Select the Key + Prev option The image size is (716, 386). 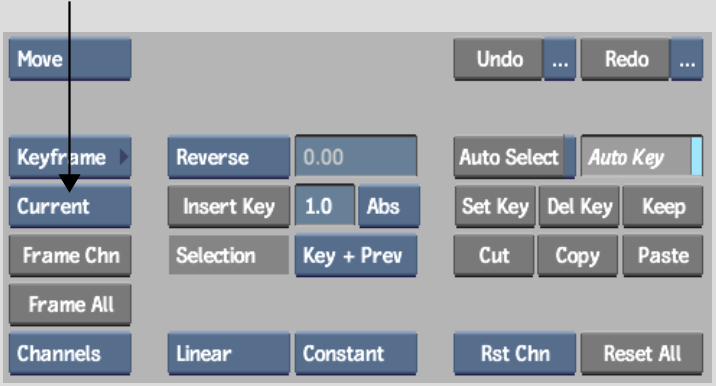[356, 255]
